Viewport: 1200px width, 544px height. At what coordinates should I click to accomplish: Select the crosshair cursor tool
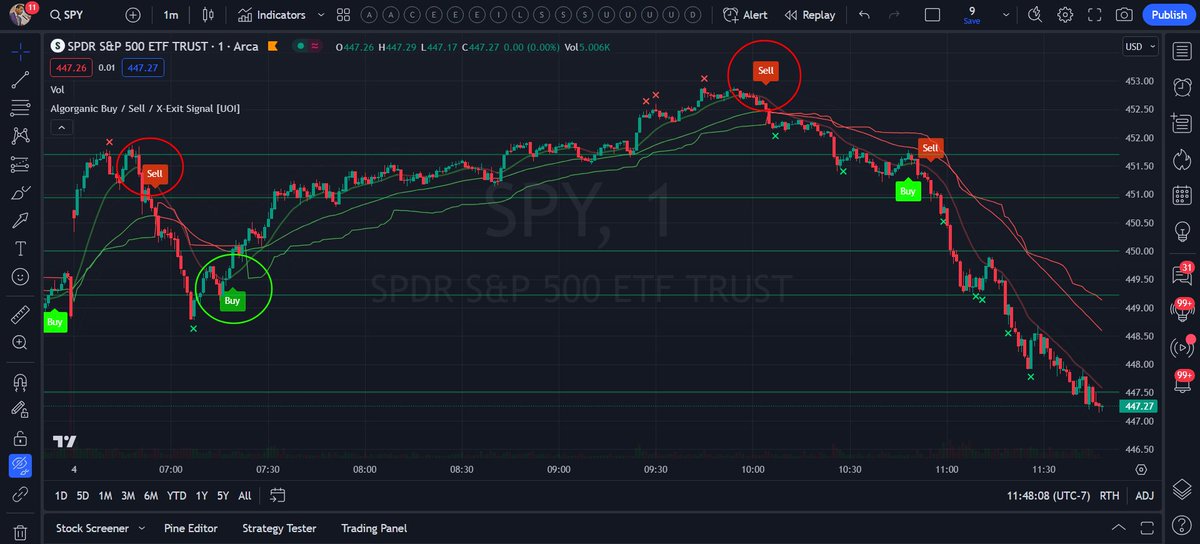click(x=20, y=50)
